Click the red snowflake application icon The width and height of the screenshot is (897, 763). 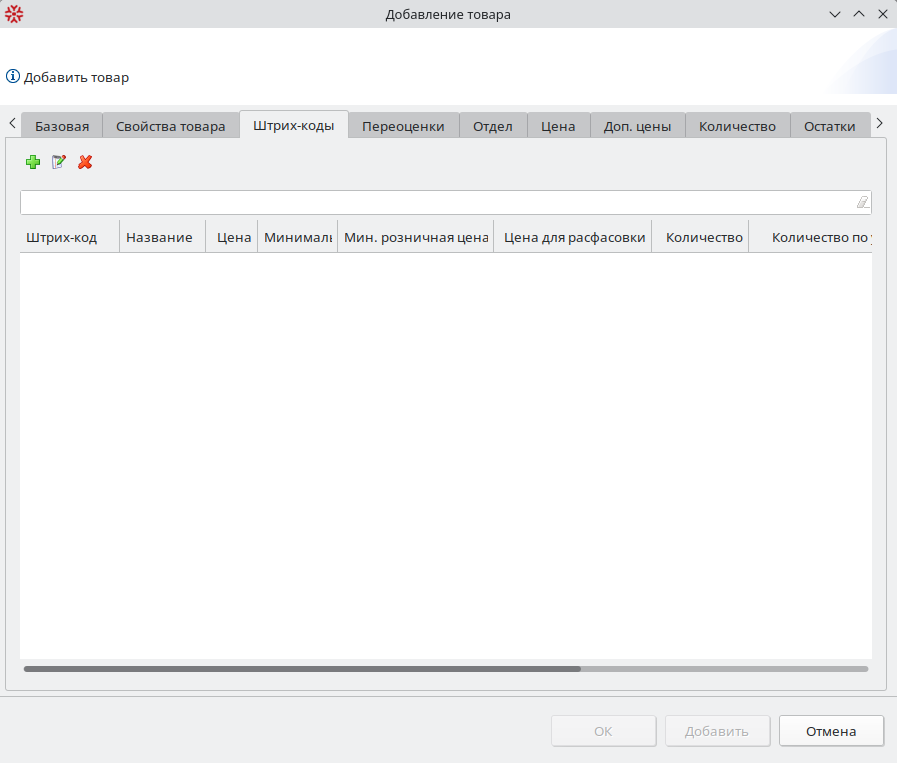point(14,14)
